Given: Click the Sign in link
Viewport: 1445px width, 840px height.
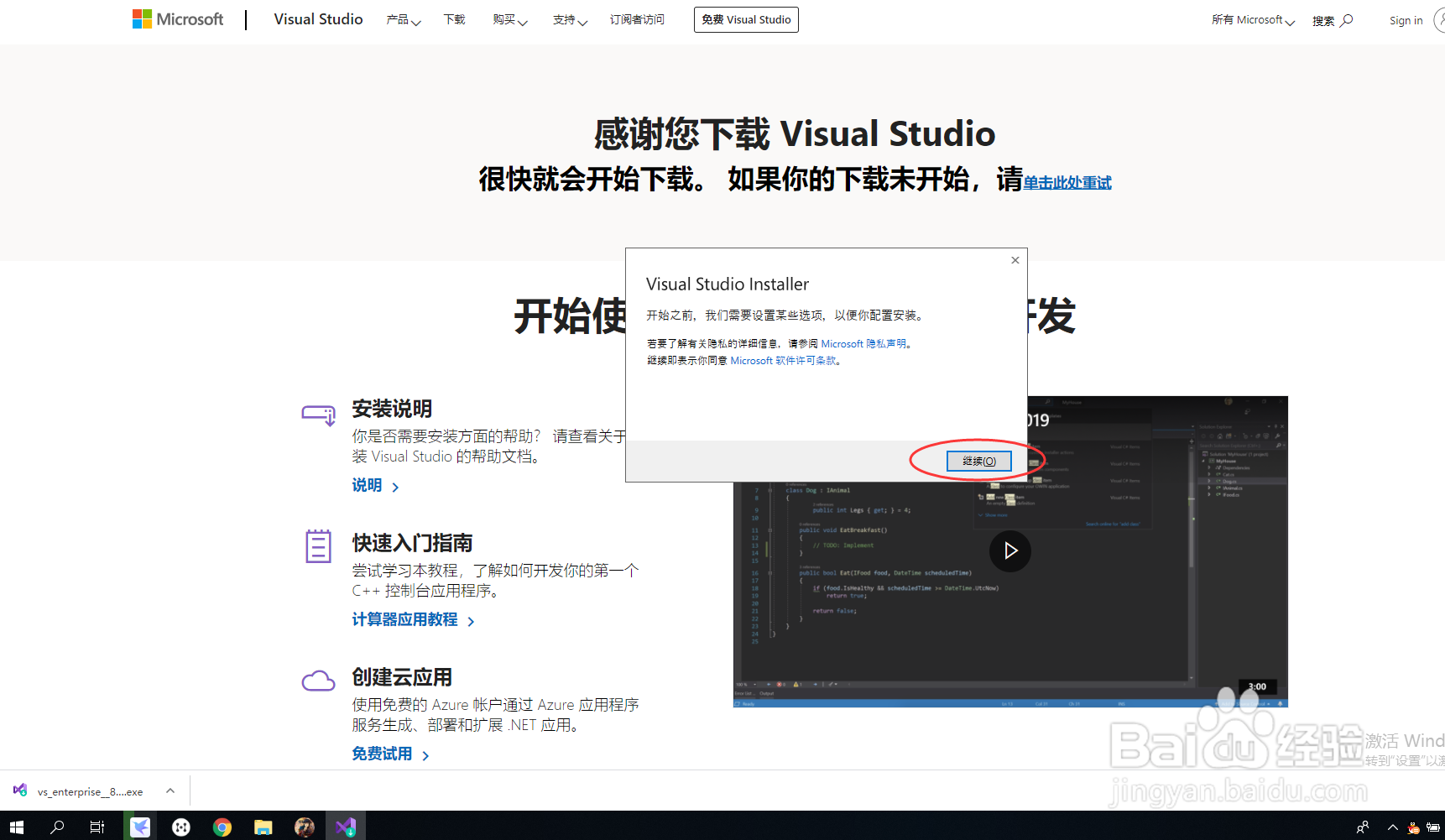Looking at the screenshot, I should [1406, 21].
